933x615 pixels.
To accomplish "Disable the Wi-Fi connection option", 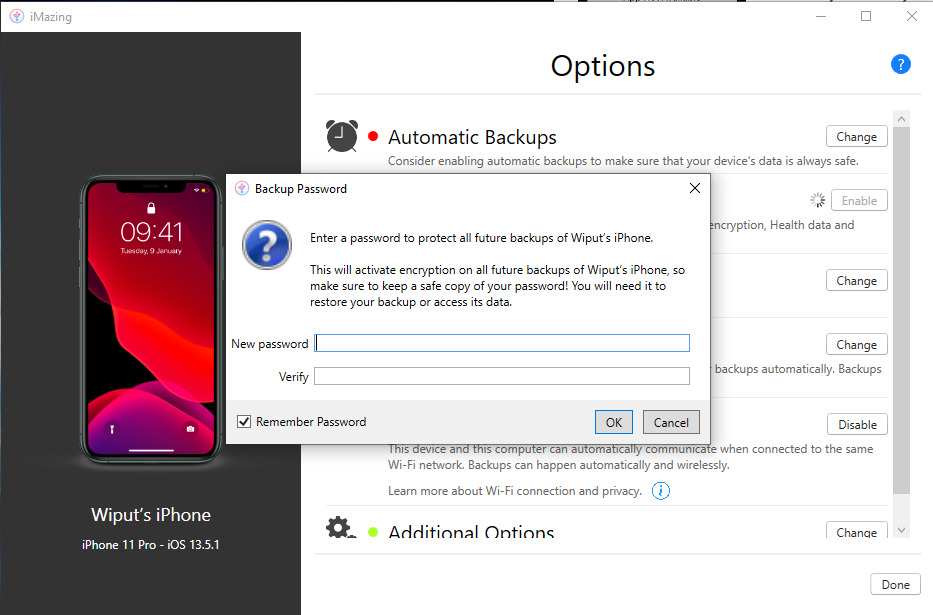I will click(x=857, y=425).
